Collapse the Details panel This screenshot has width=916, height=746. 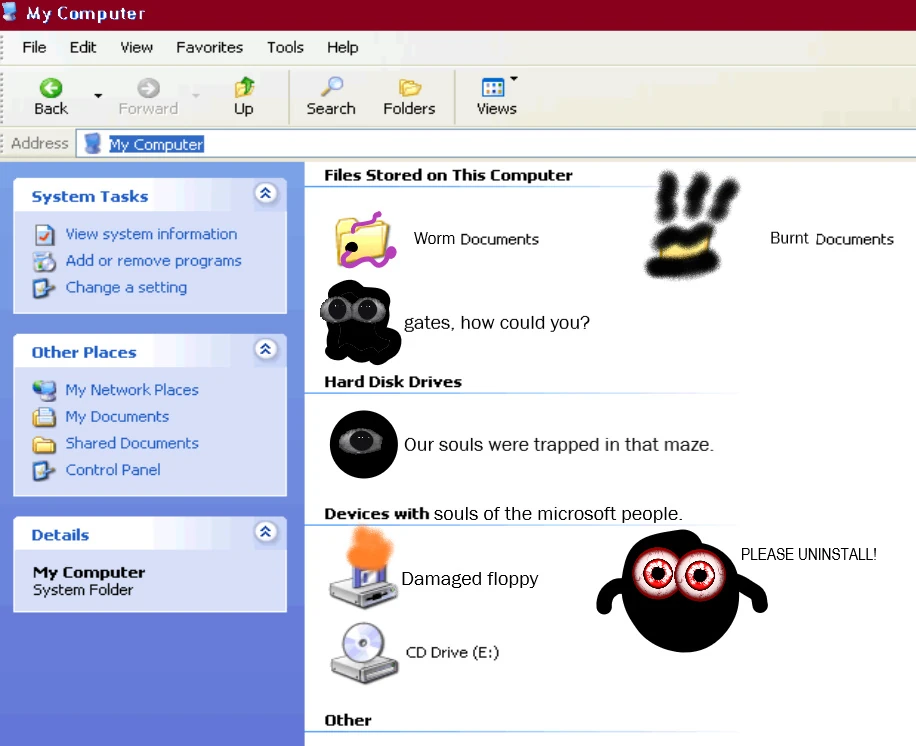266,532
